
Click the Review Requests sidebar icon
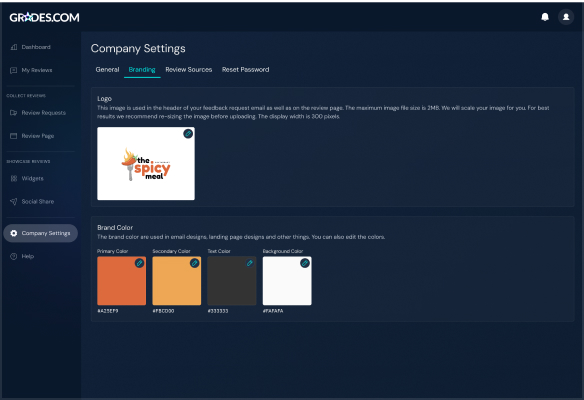pyautogui.click(x=14, y=112)
